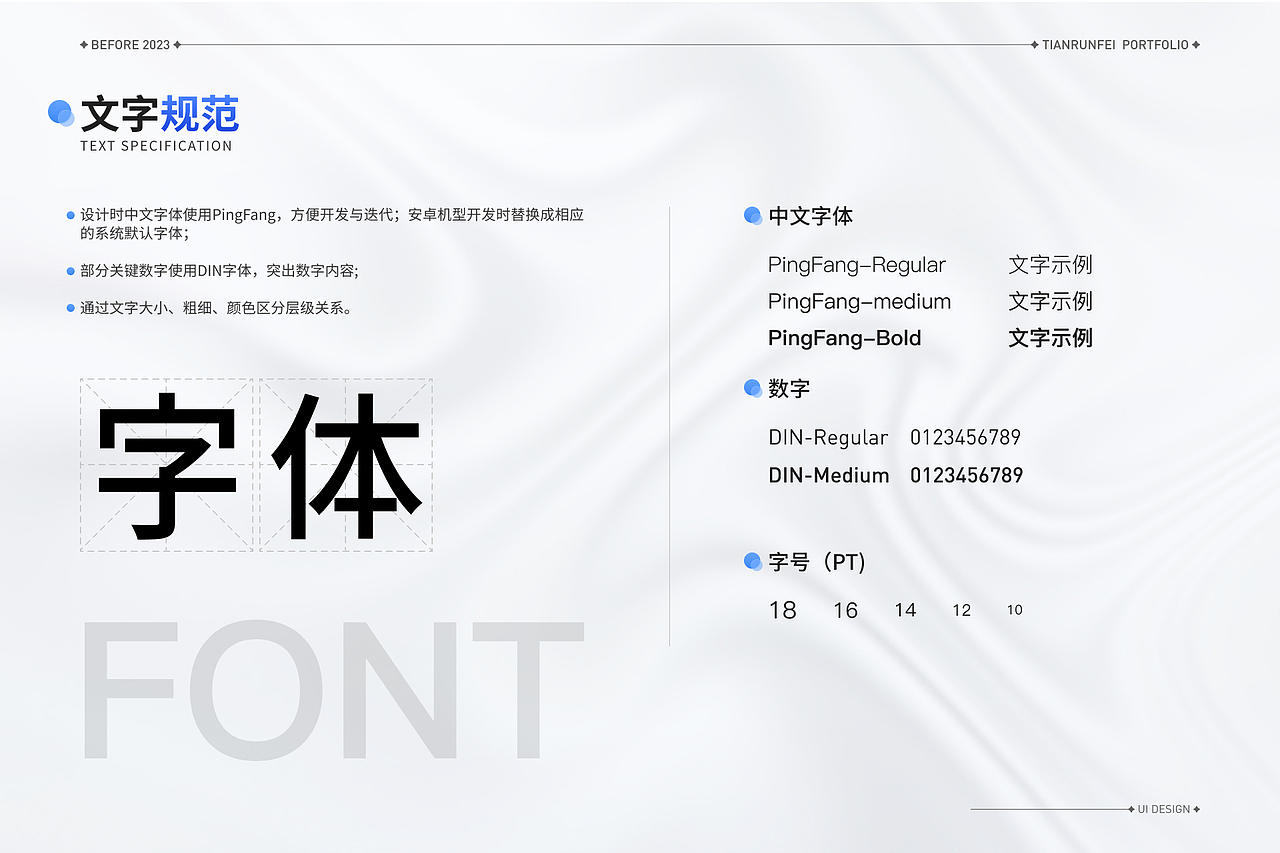Click the text 通过文字大小、粗细、颜色区分层级关系。
Screen dimensions: 1280x853
pyautogui.click(x=216, y=308)
